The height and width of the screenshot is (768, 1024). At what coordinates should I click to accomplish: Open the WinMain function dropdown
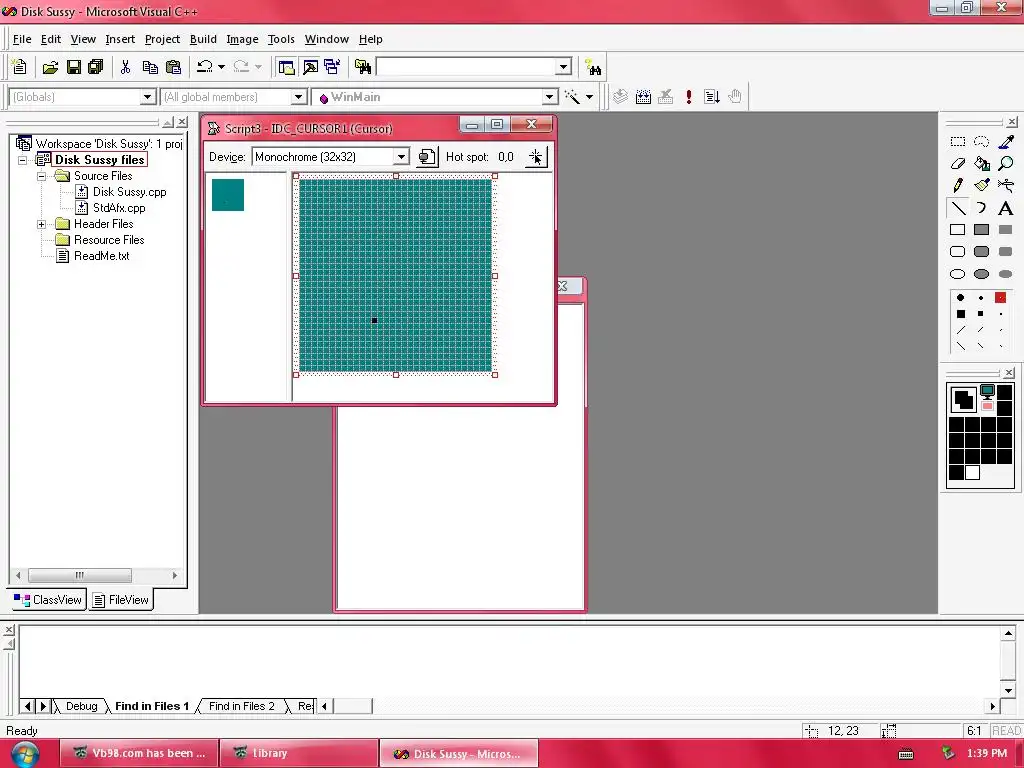pos(550,97)
